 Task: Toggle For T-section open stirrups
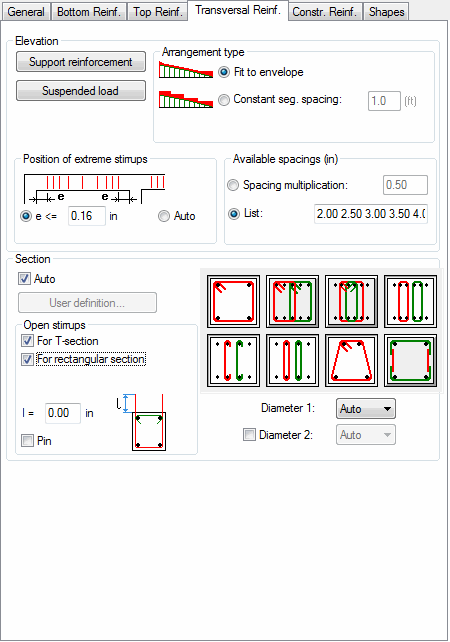[x=27, y=341]
